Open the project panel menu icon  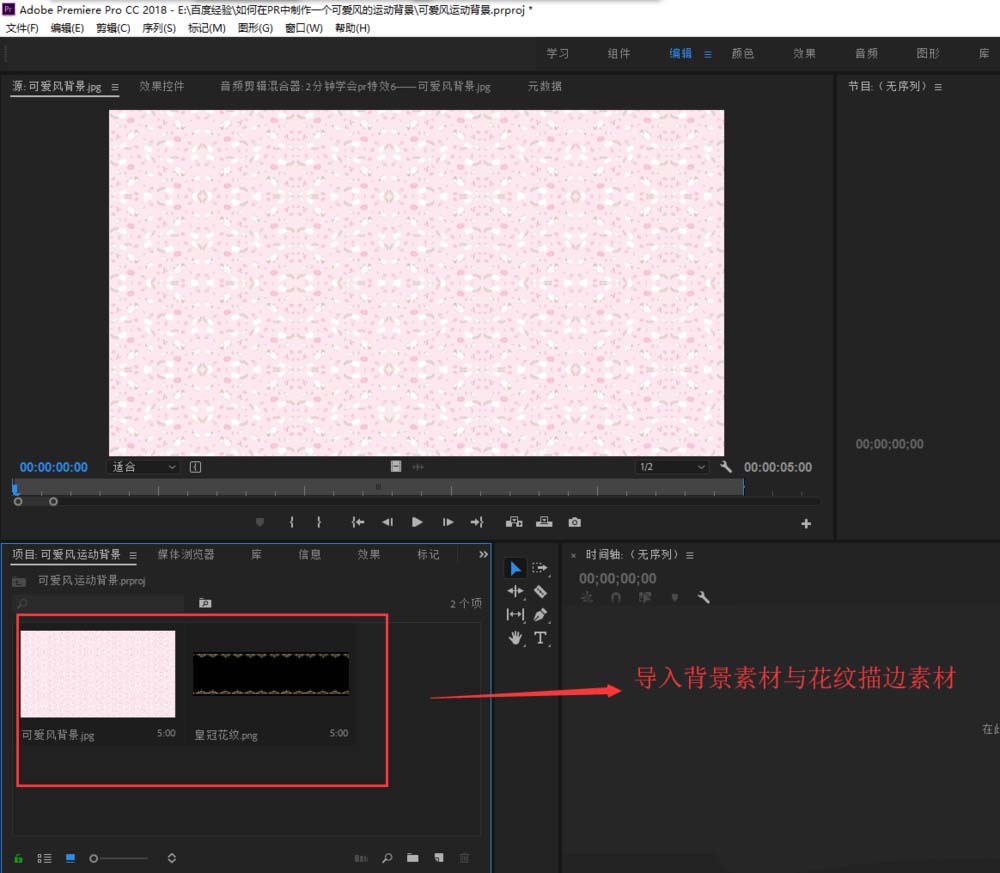pos(133,555)
